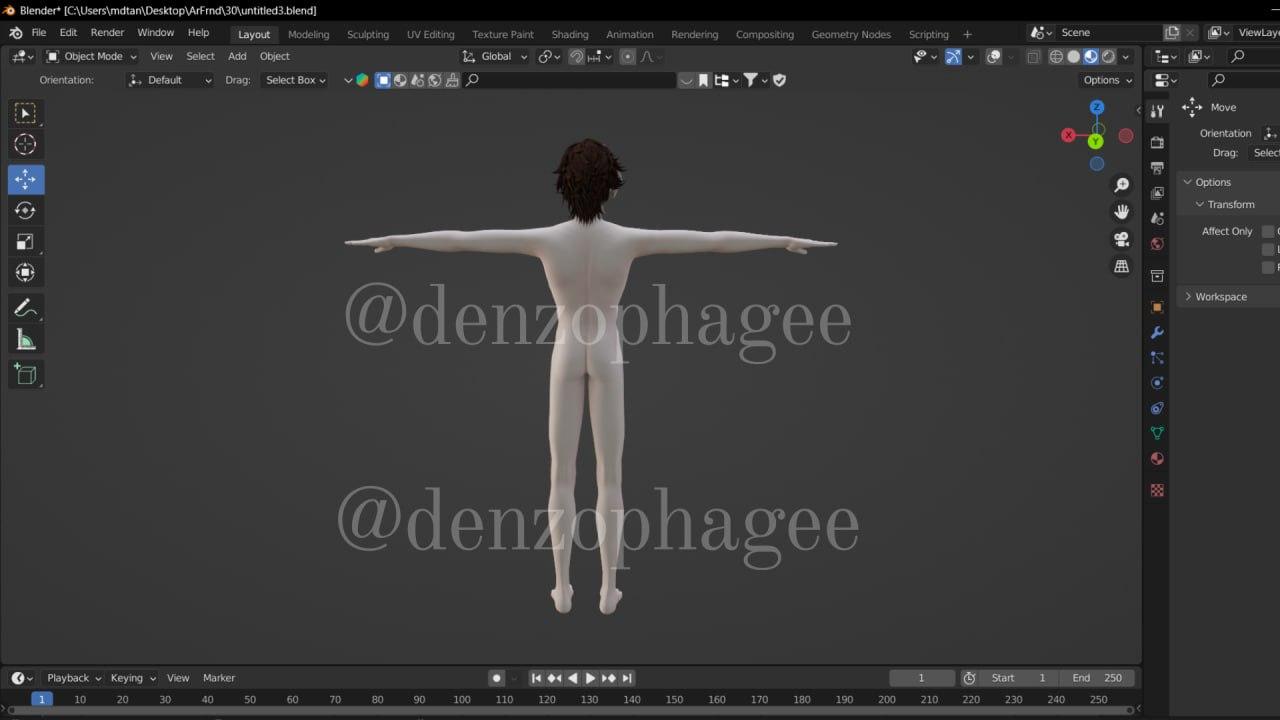Viewport: 1280px width, 720px height.
Task: Open the Select Box drag dropdown
Action: [295, 80]
